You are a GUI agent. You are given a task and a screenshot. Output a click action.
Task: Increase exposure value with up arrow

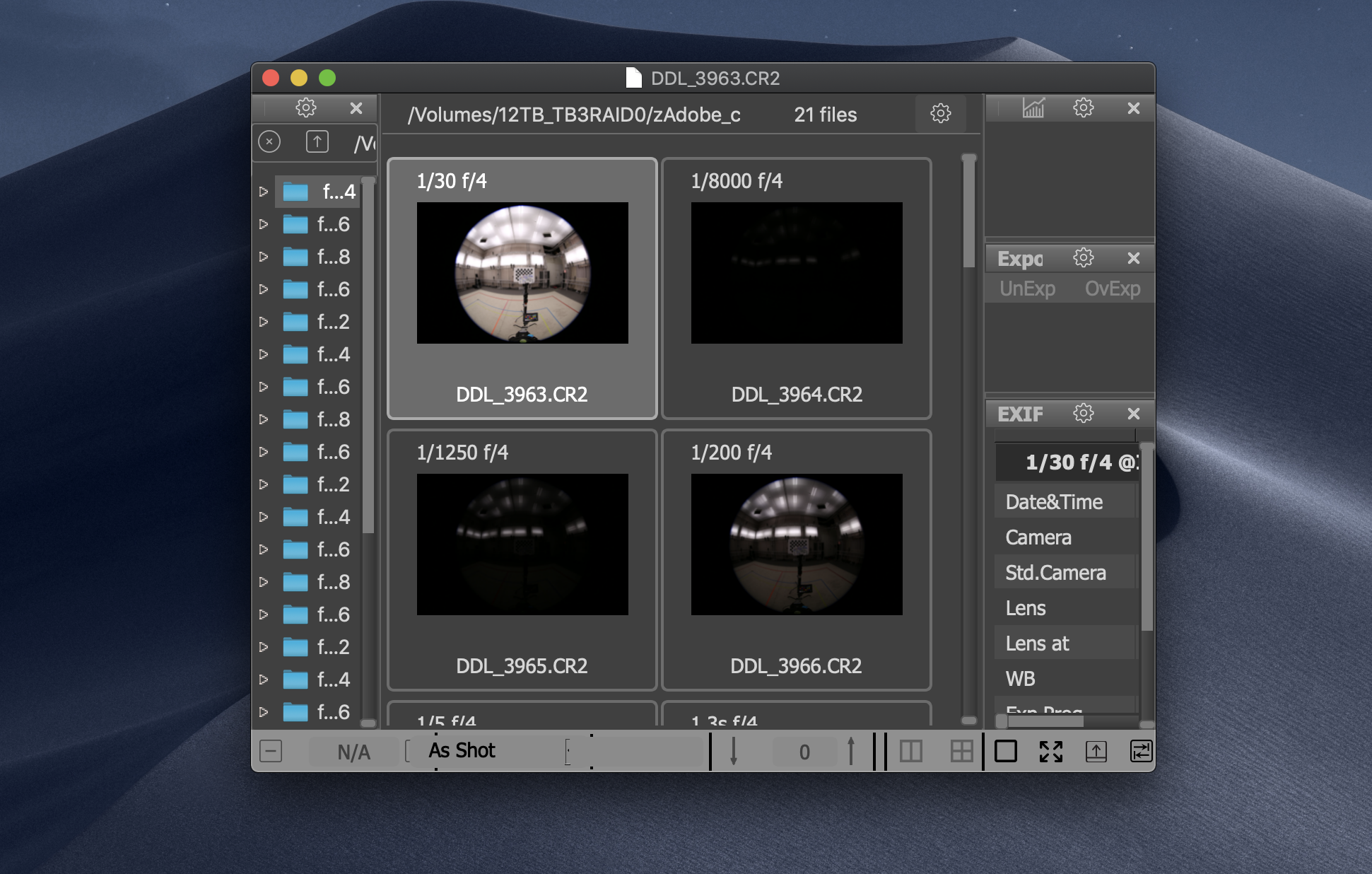tap(851, 751)
